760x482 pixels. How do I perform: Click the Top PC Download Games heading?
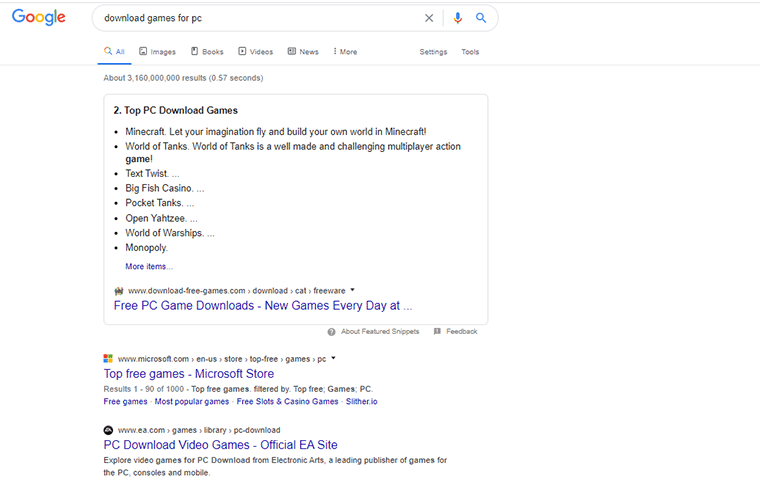[x=175, y=111]
